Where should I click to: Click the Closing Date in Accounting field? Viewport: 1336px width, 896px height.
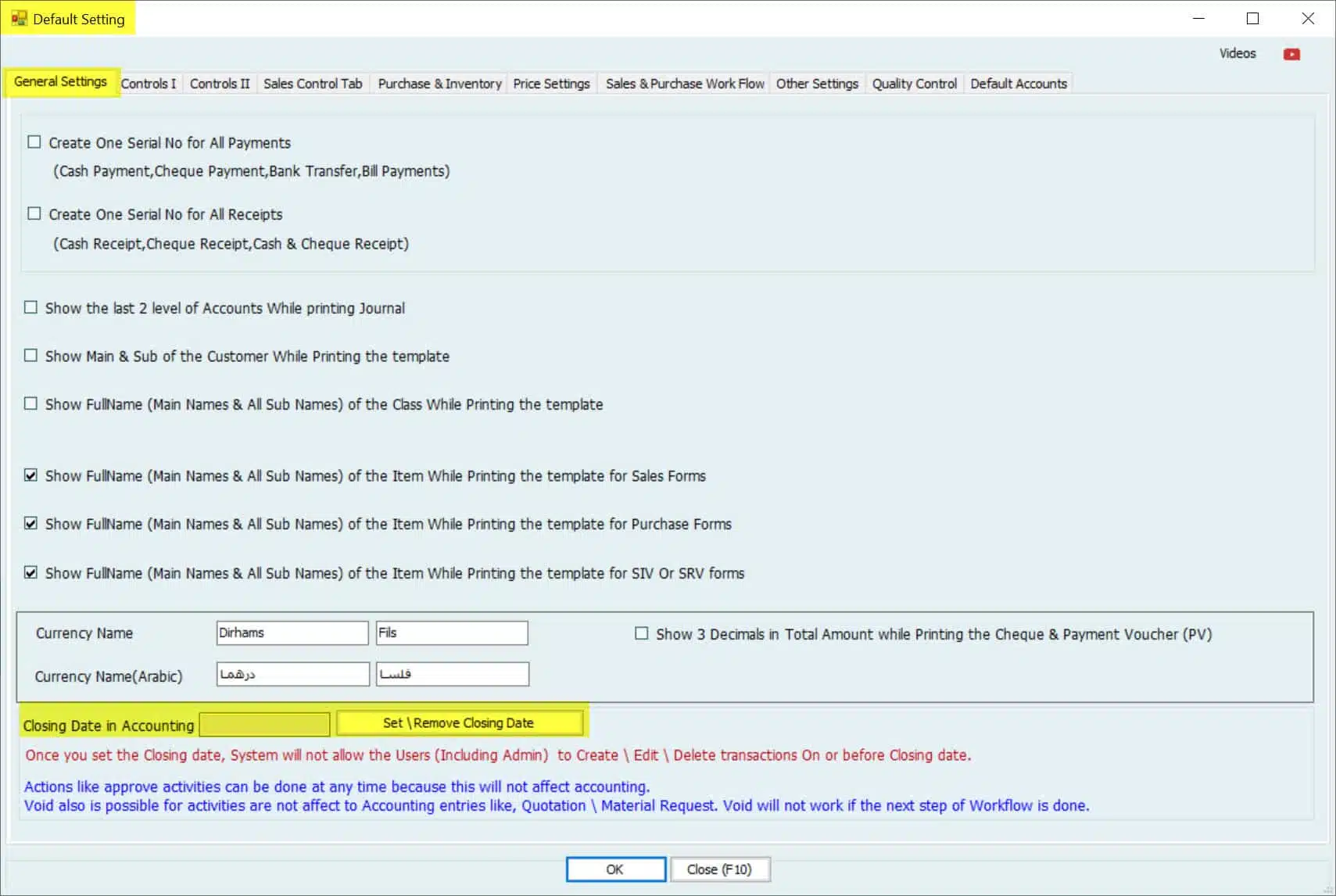coord(264,725)
